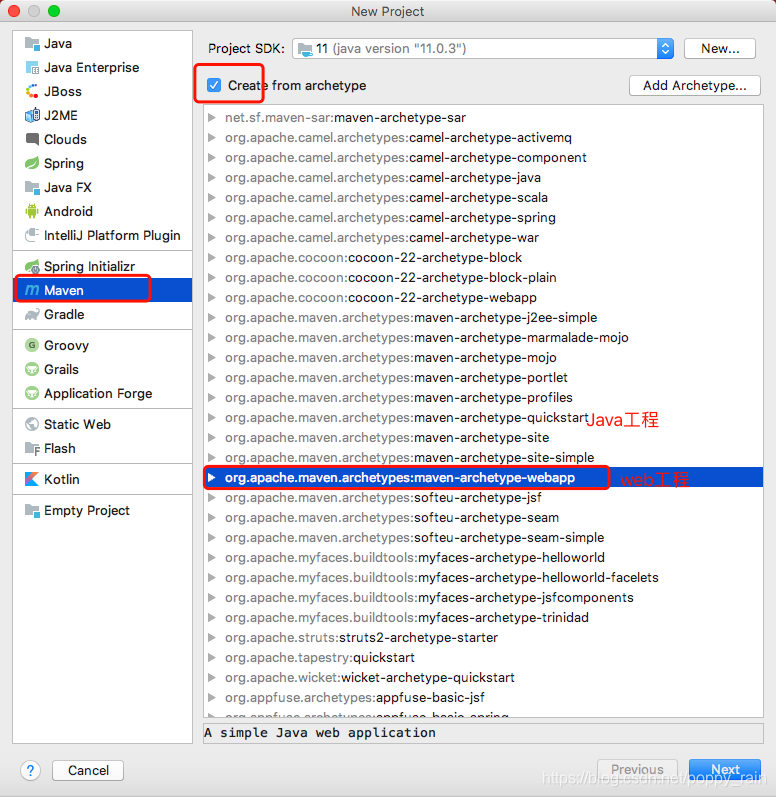
Task: Expand maven-archetype-quickstart node
Action: (x=212, y=418)
